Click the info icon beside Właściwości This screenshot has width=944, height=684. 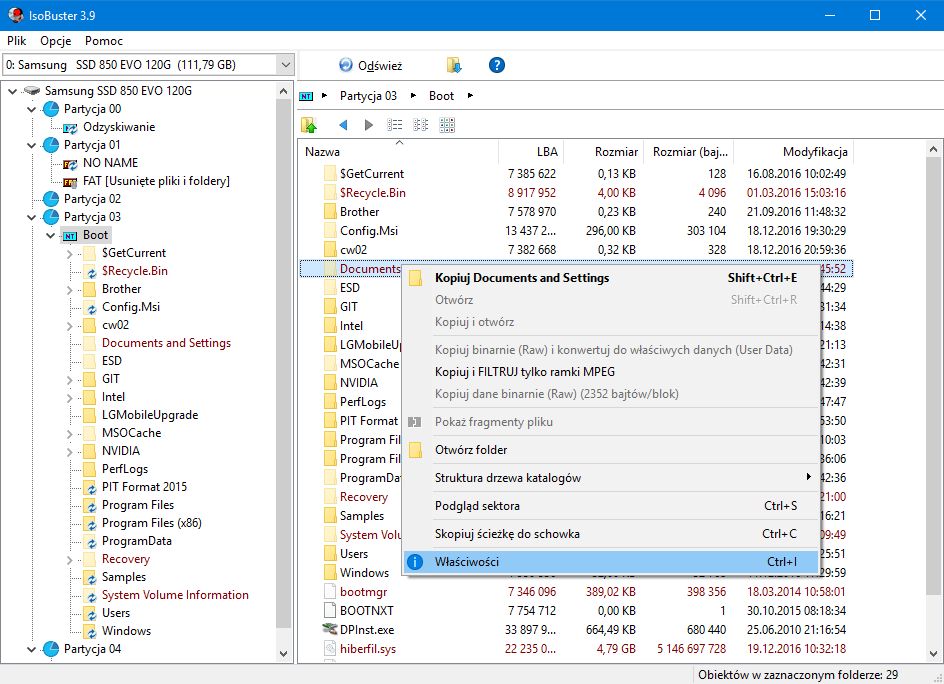(x=415, y=562)
